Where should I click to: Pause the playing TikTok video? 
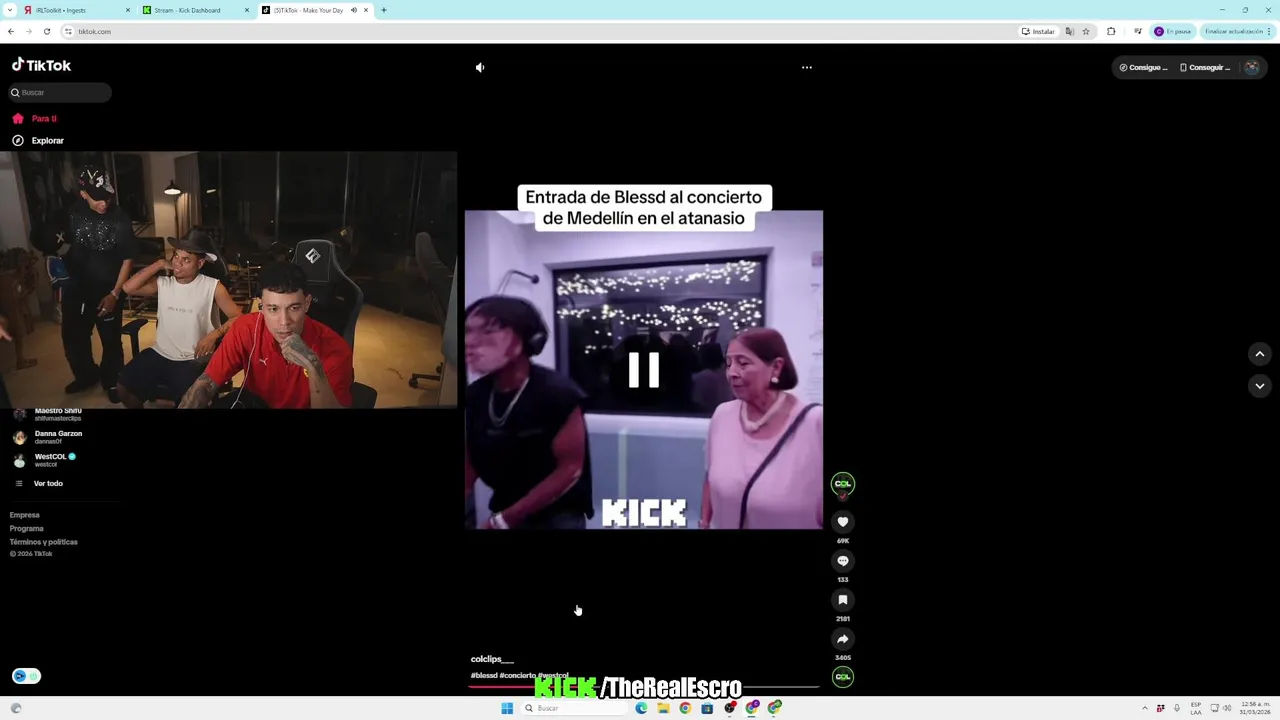pos(644,370)
